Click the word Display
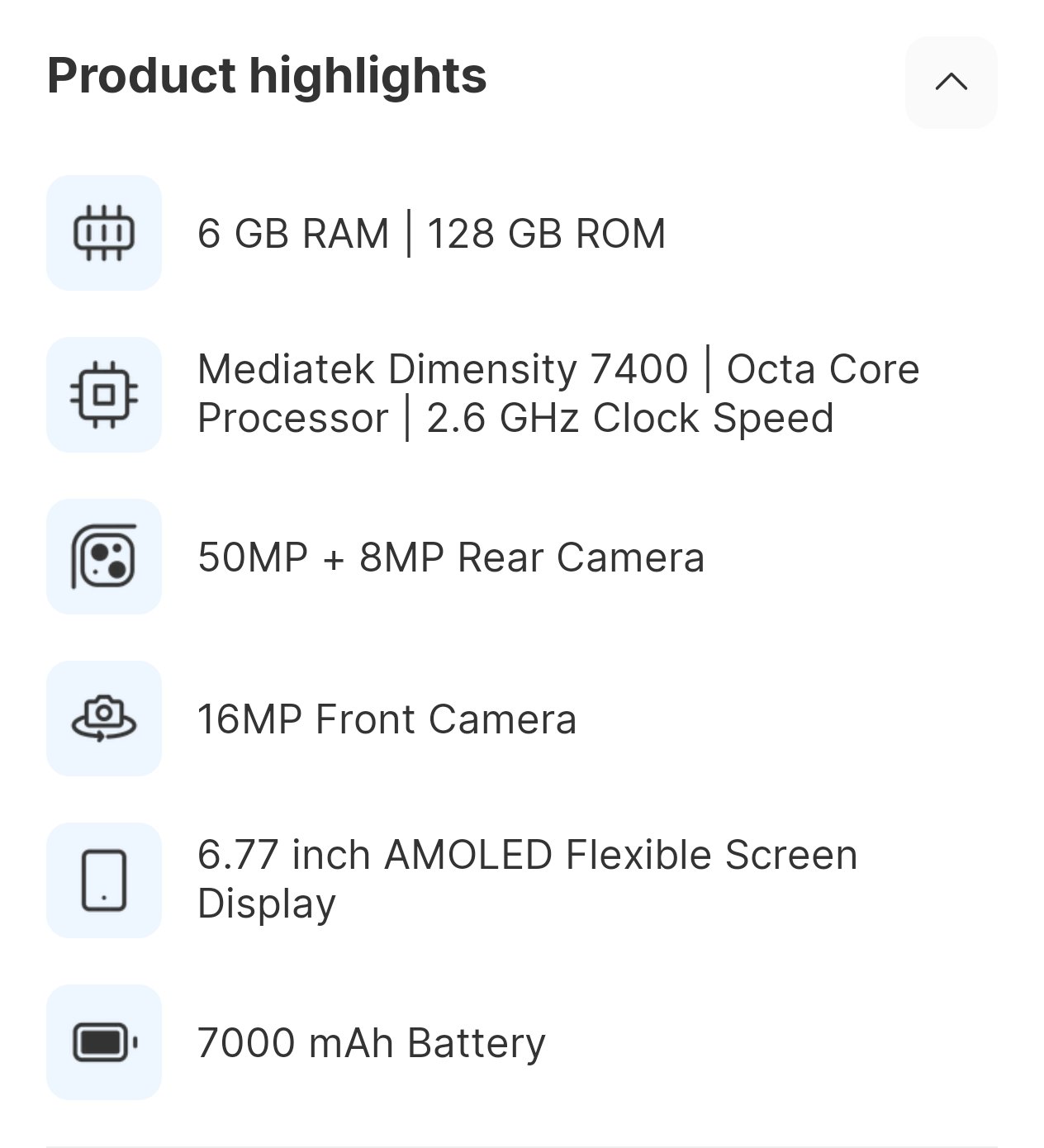 click(x=267, y=904)
